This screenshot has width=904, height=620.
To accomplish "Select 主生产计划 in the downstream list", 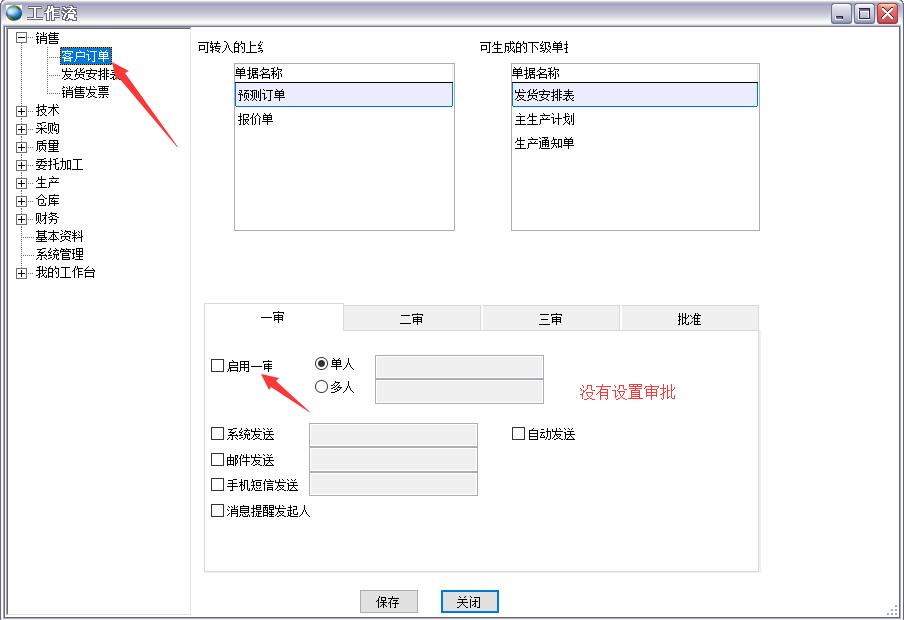I will point(544,120).
